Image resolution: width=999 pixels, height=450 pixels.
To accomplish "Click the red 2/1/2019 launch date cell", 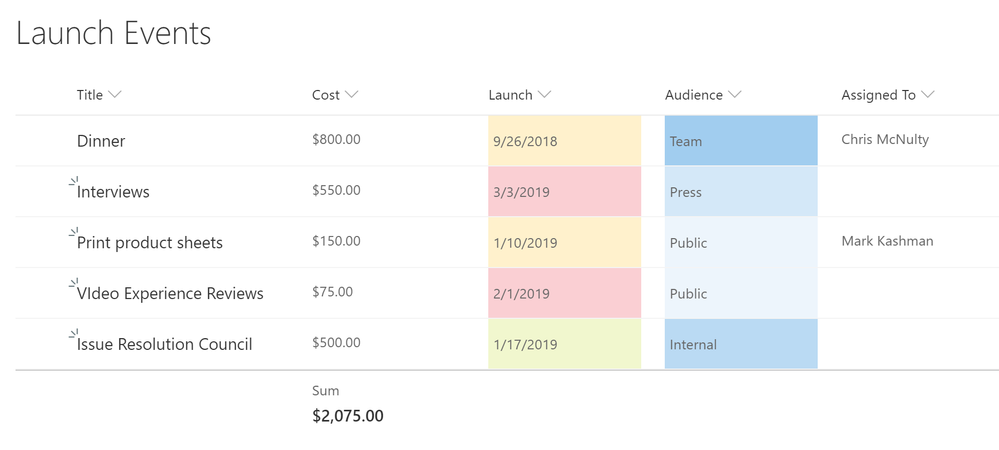I will pos(564,293).
